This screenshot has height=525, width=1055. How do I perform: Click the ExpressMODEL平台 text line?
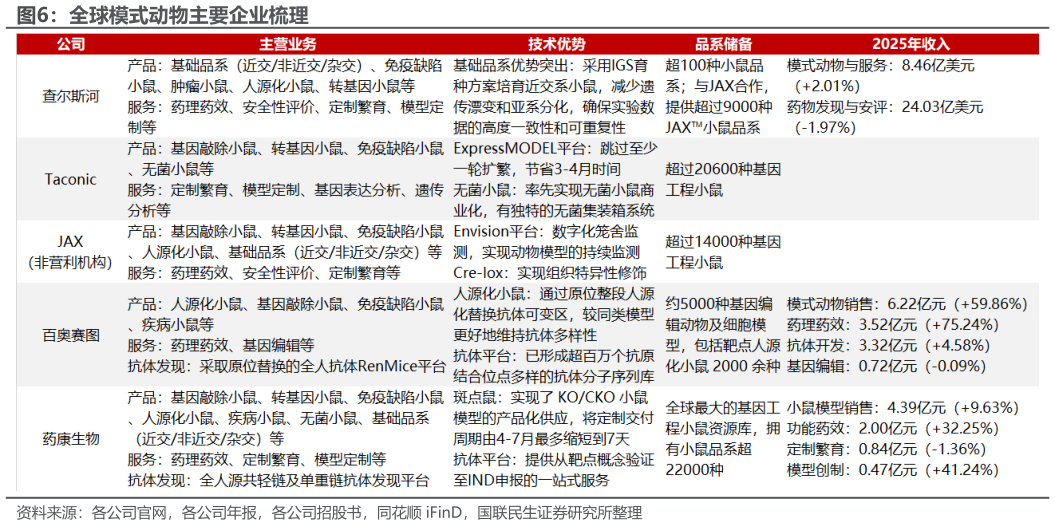[x=553, y=149]
